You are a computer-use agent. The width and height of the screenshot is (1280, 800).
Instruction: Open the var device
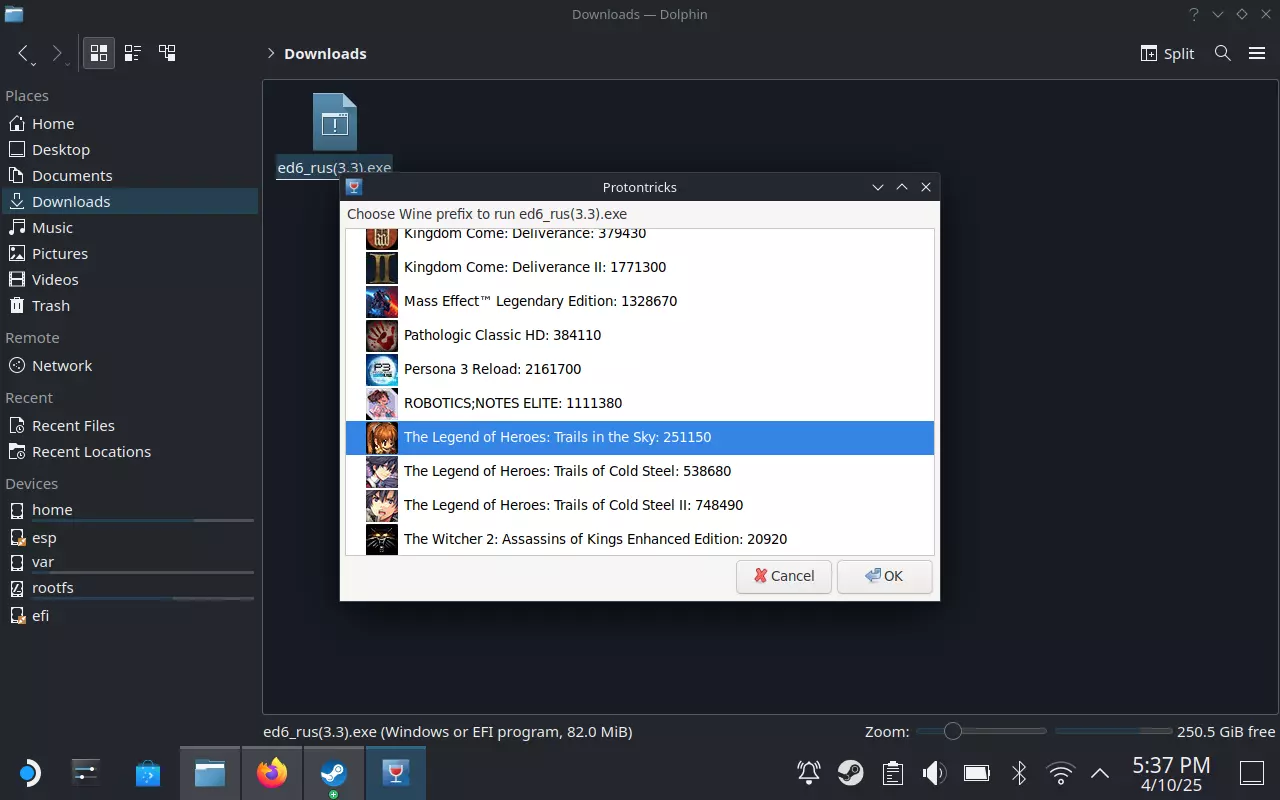130,562
